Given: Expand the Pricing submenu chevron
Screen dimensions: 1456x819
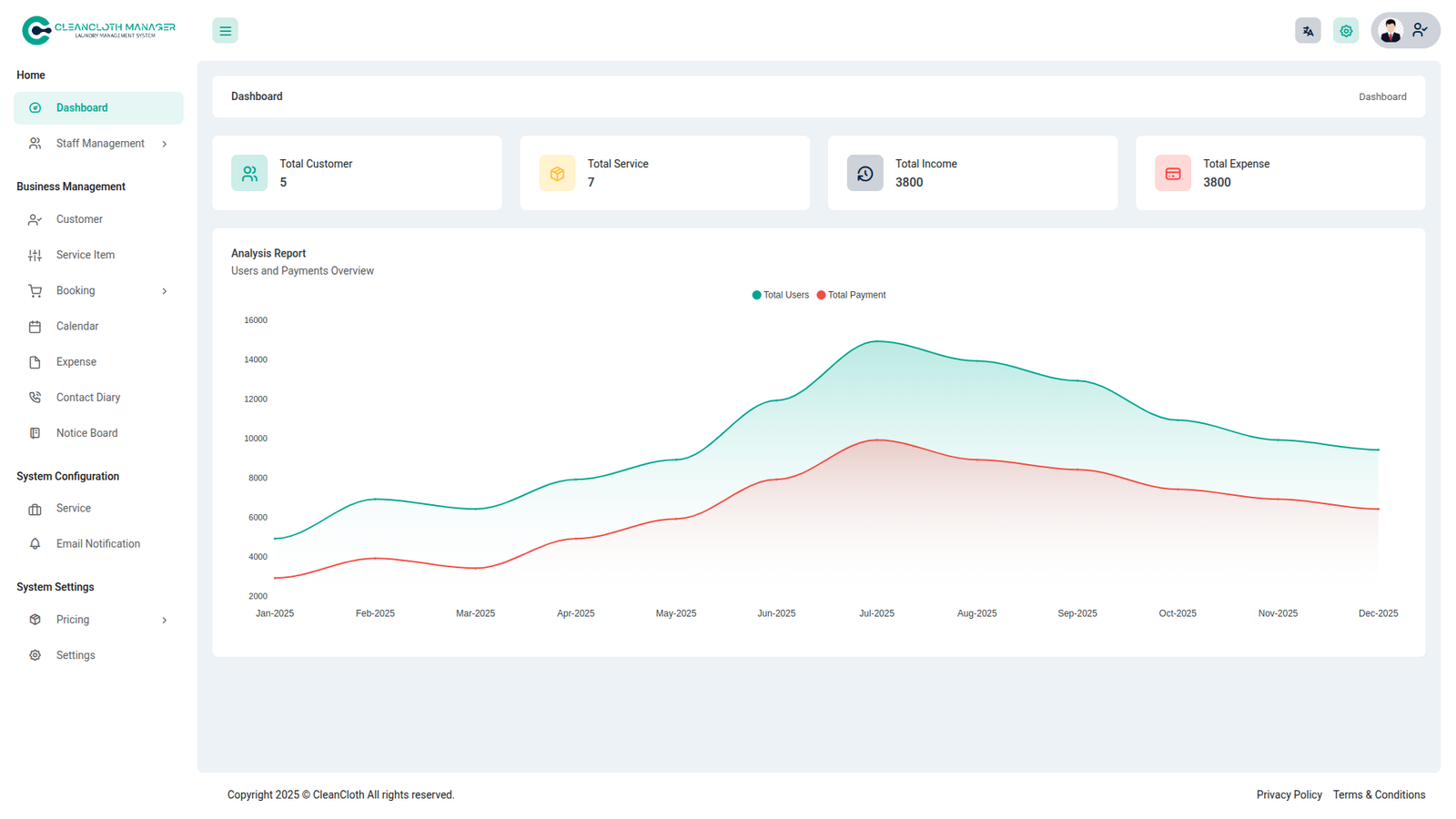Looking at the screenshot, I should (165, 621).
